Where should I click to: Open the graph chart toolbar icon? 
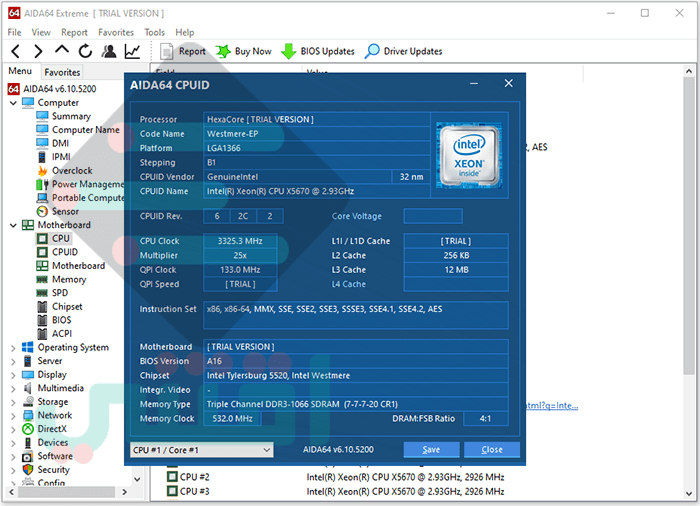point(132,51)
